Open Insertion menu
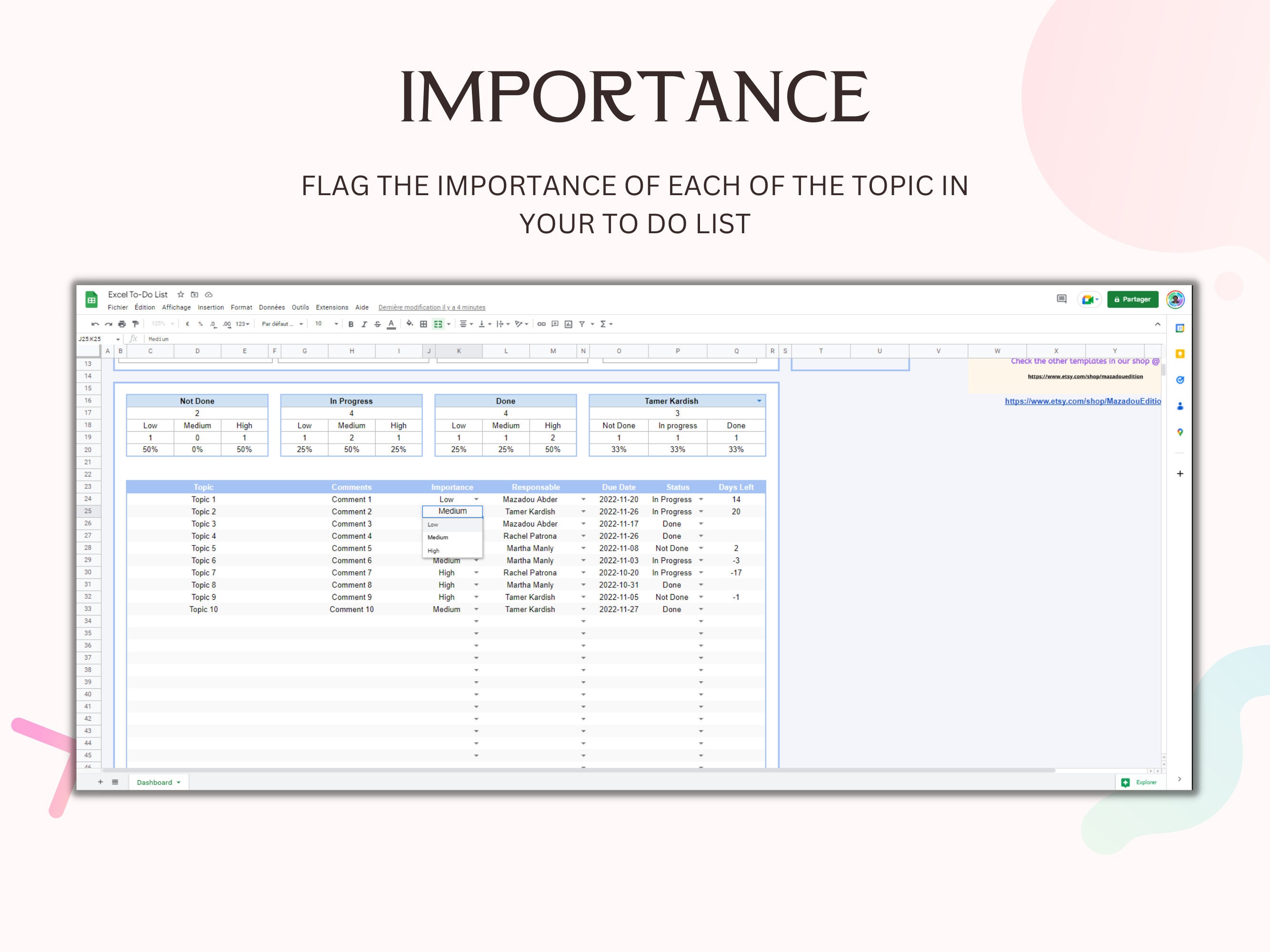1270x952 pixels. [x=210, y=307]
